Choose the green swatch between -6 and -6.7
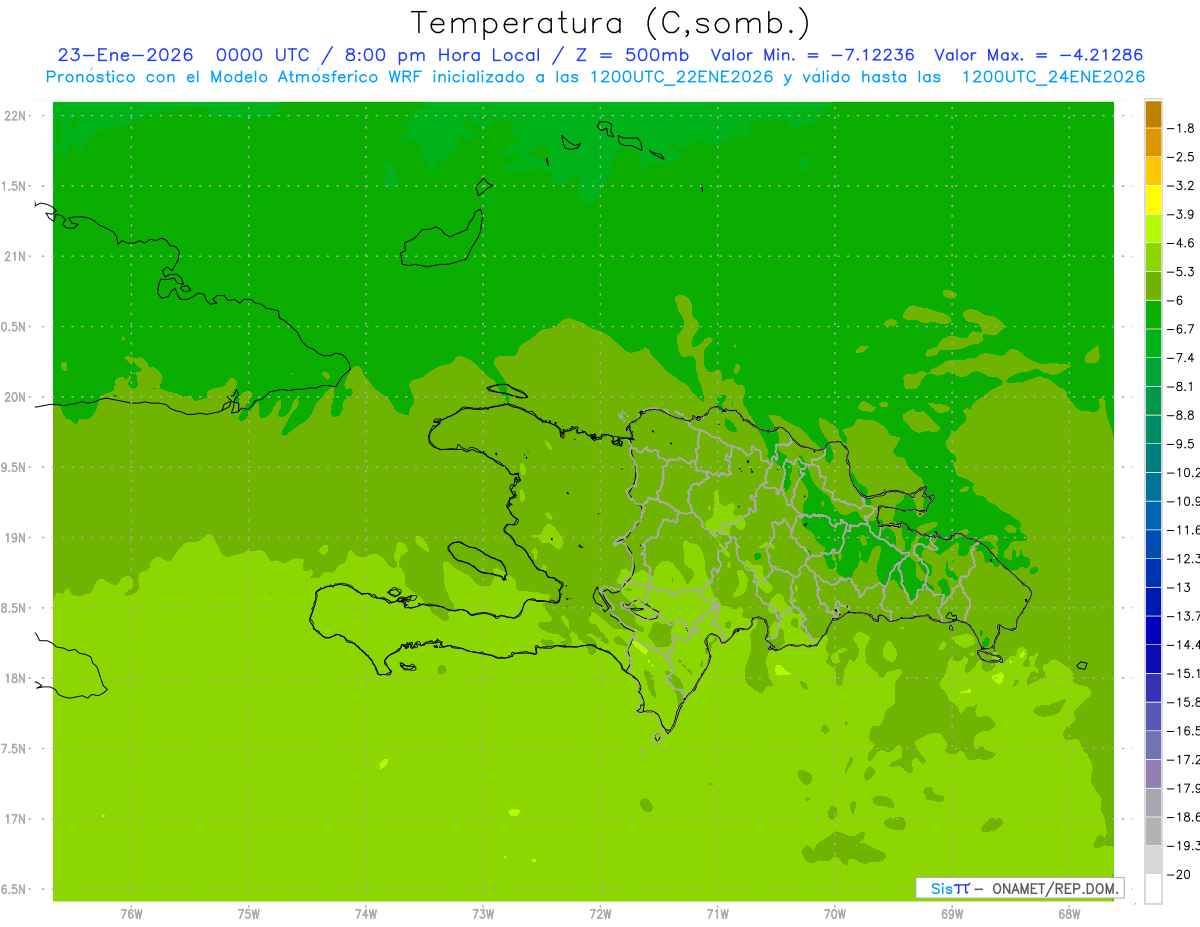 (x=1153, y=315)
